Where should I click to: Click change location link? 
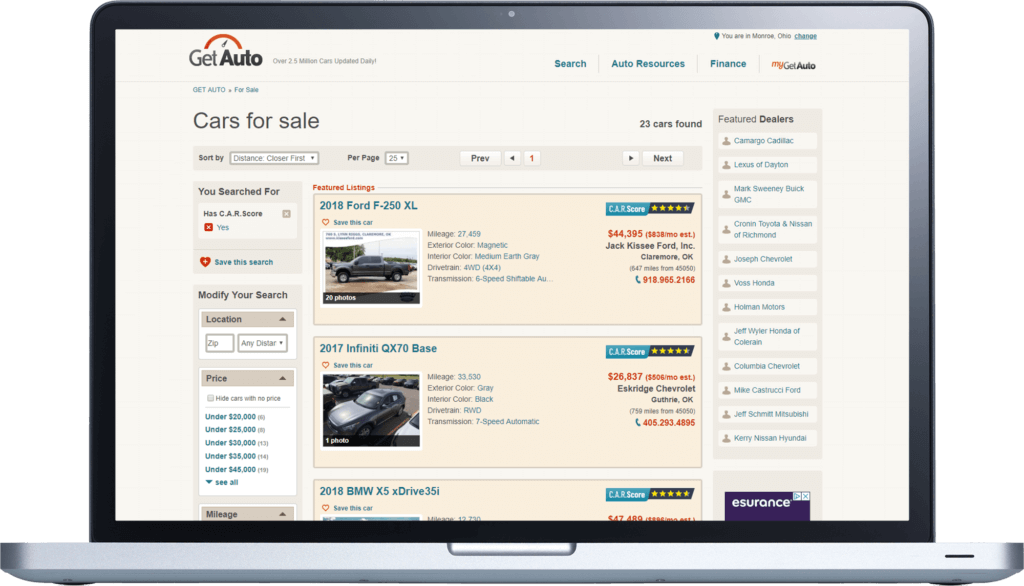pos(805,36)
